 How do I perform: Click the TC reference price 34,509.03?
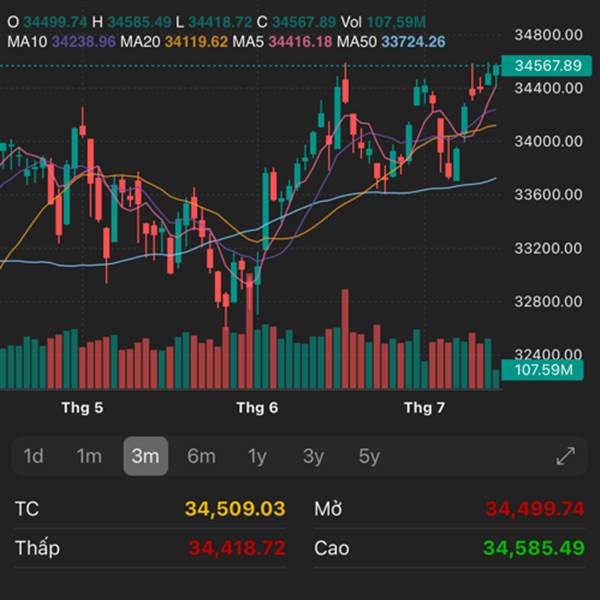235,509
